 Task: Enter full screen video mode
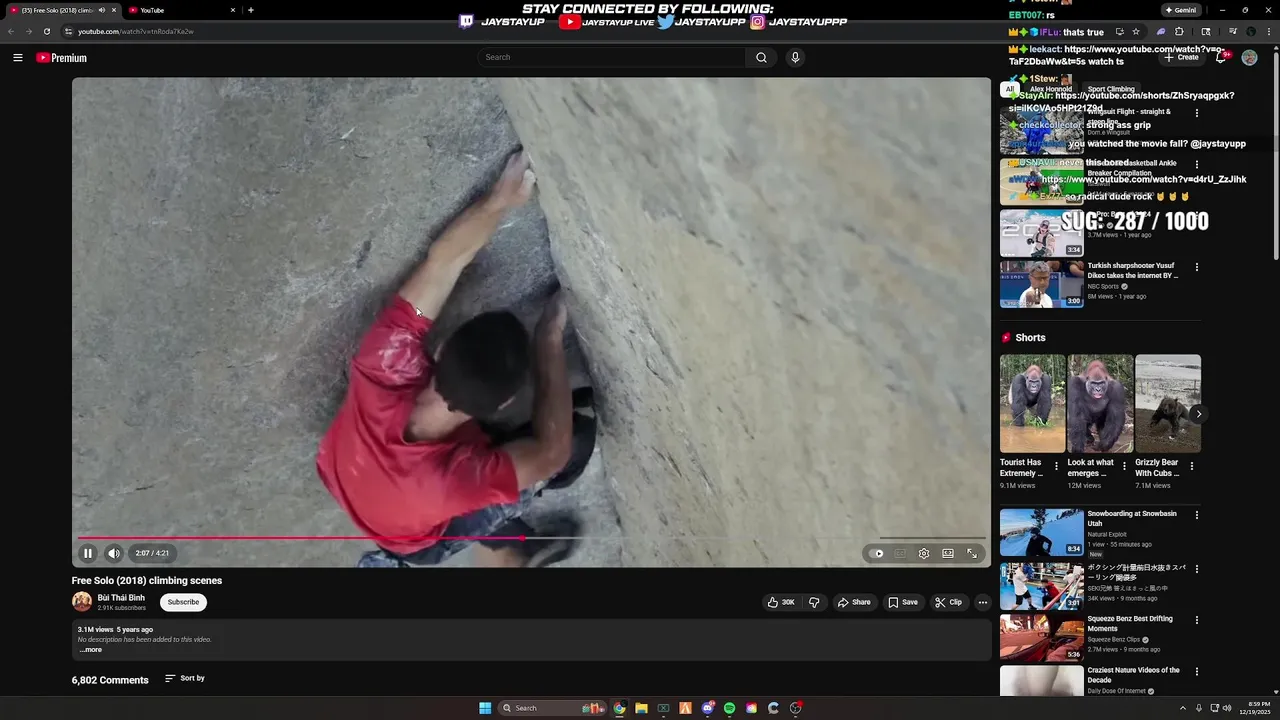[972, 553]
